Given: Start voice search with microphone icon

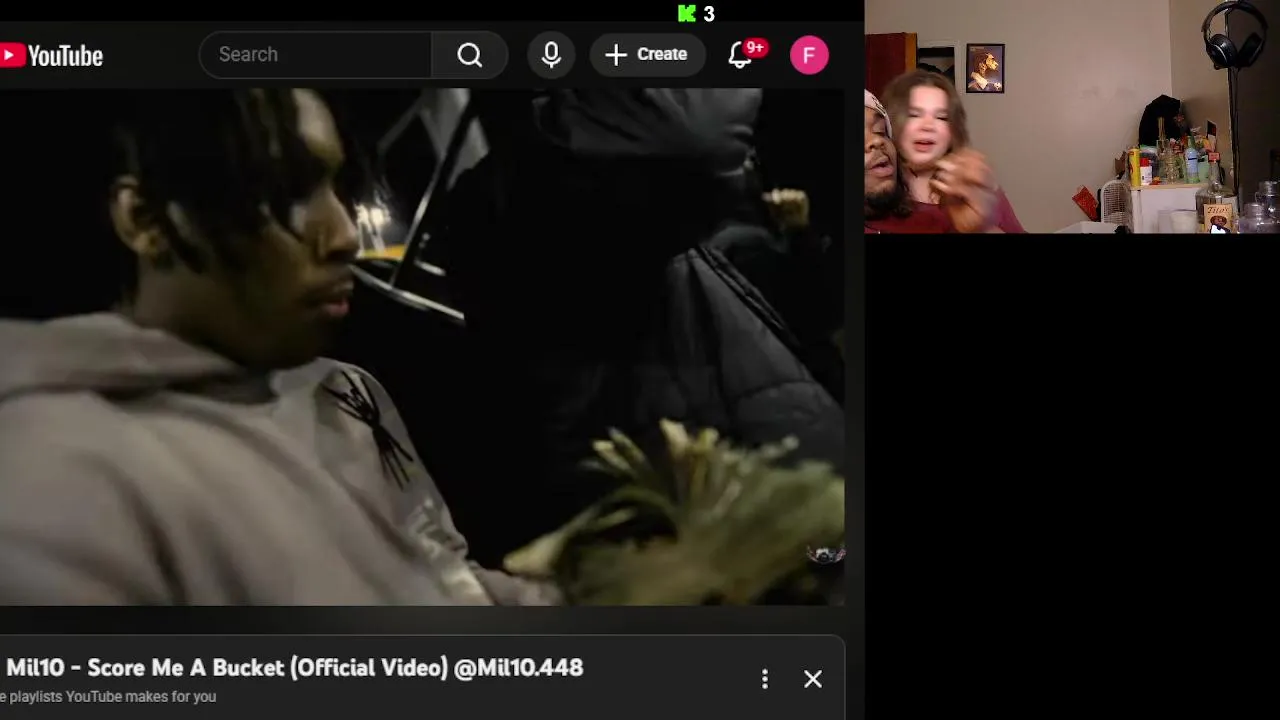Looking at the screenshot, I should point(551,54).
